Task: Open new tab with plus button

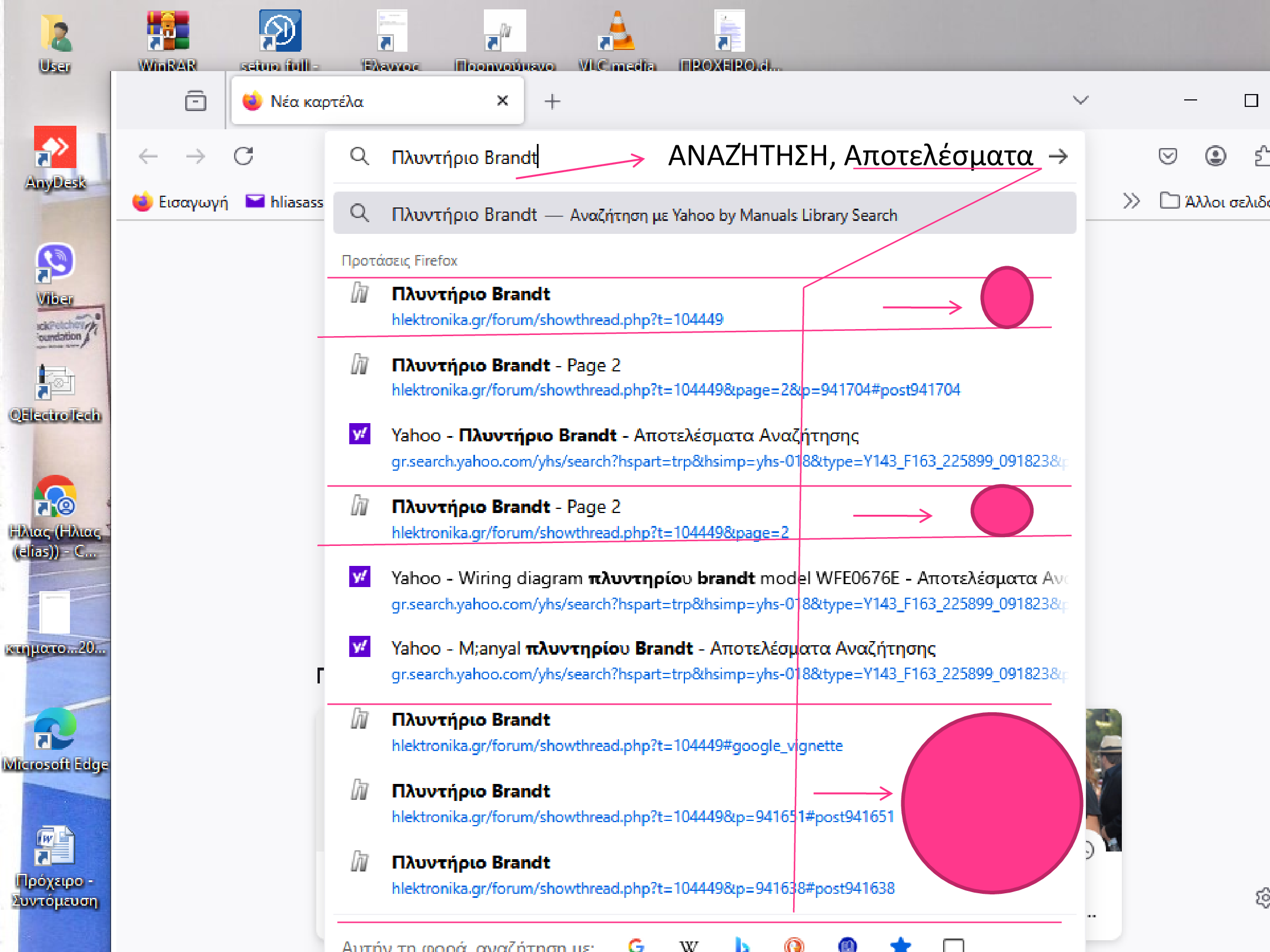Action: tap(552, 102)
